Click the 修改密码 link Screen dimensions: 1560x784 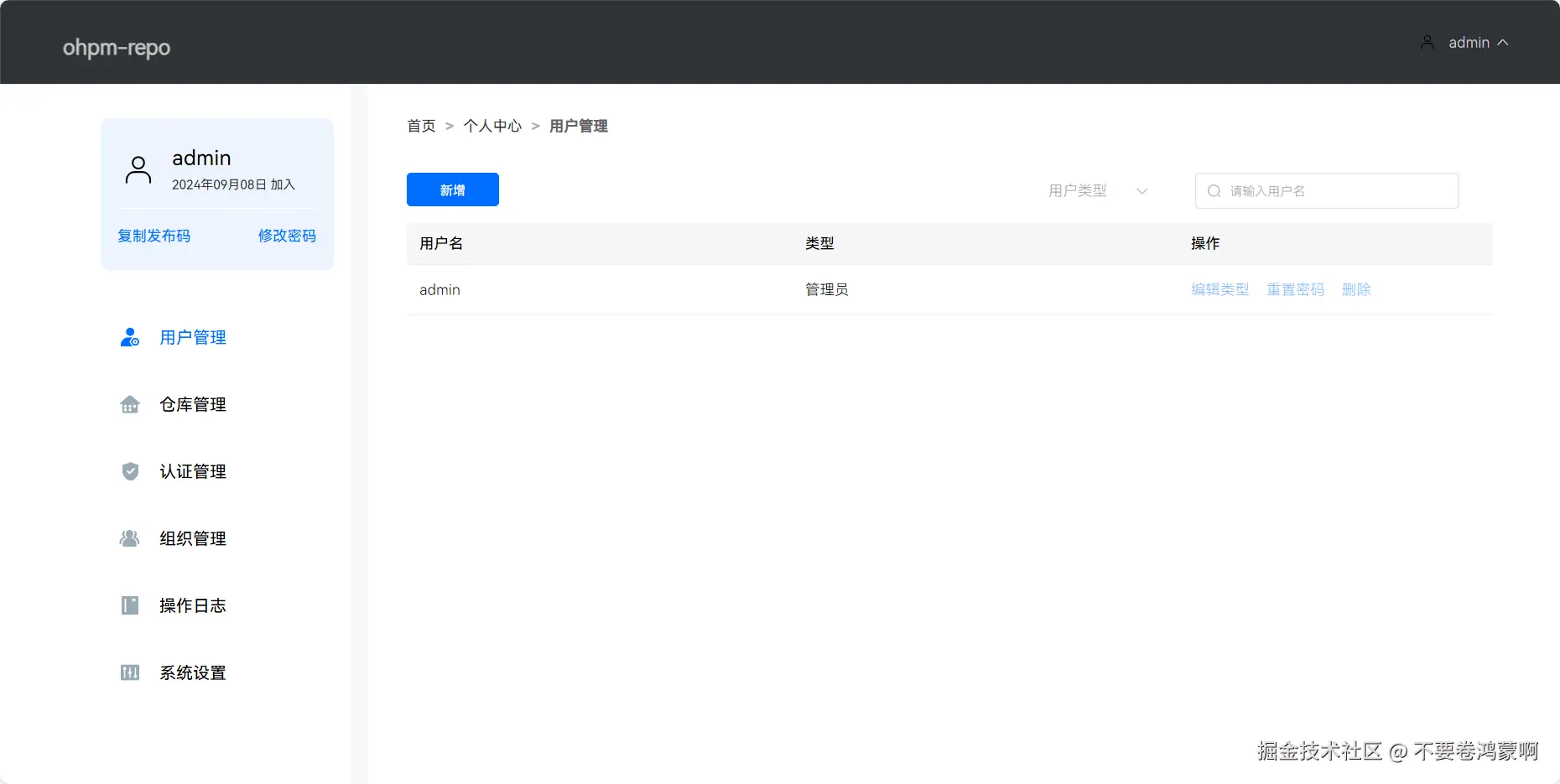[287, 236]
